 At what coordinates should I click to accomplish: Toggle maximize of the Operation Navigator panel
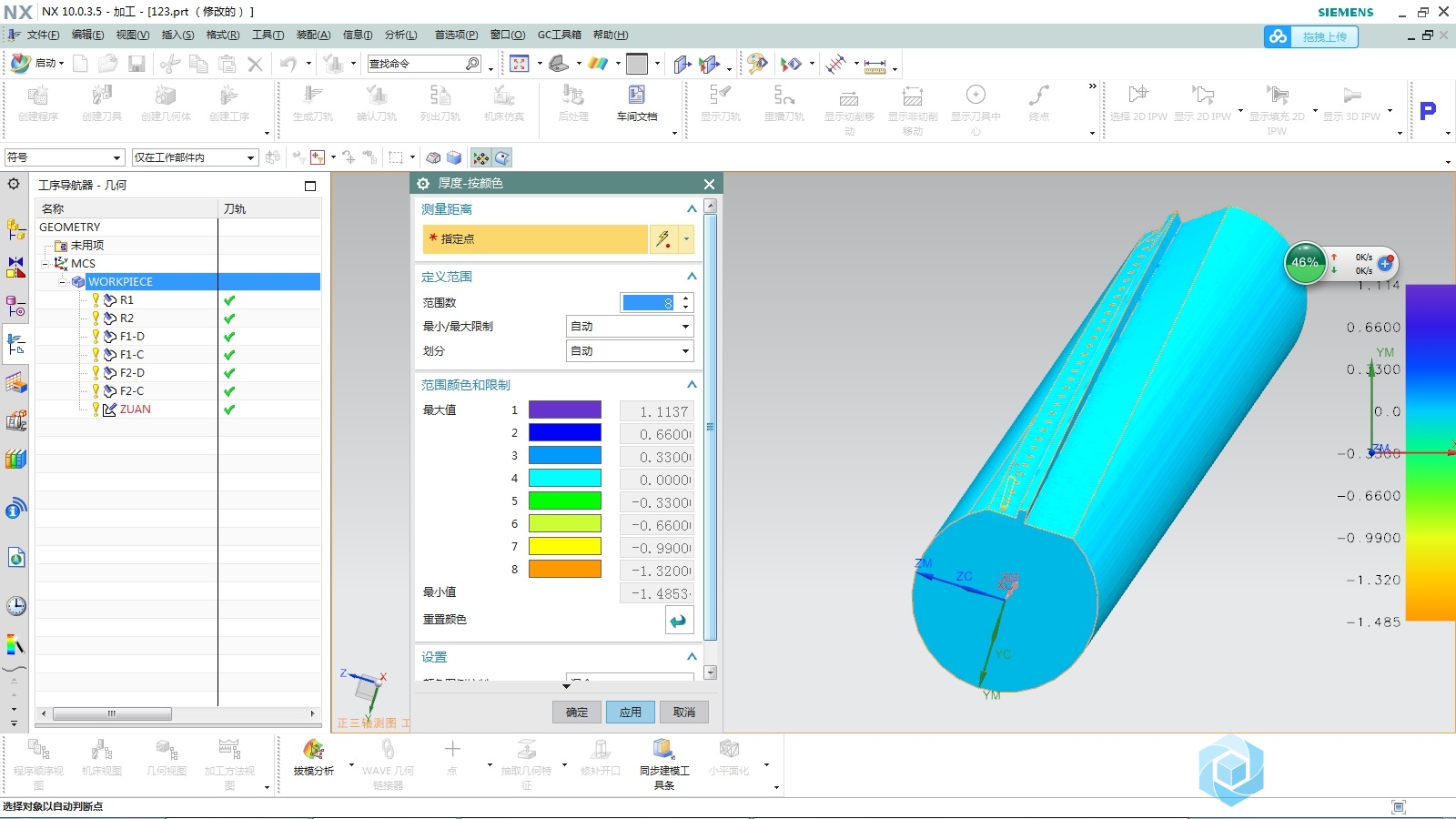click(310, 186)
